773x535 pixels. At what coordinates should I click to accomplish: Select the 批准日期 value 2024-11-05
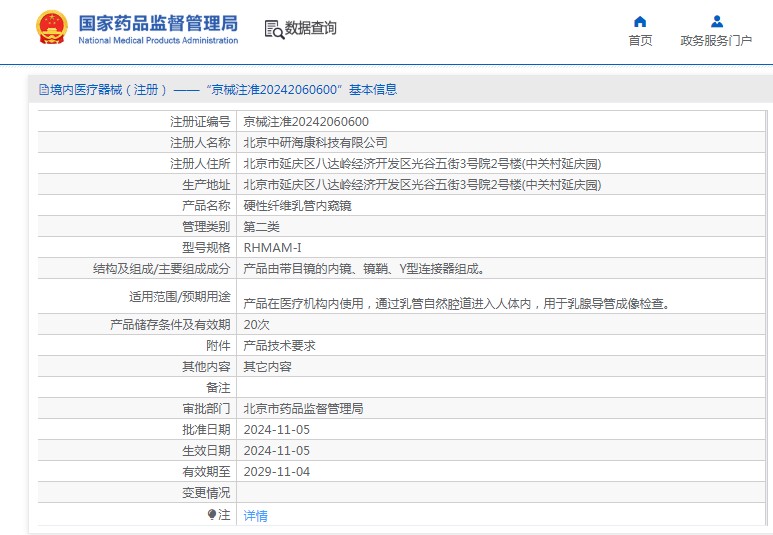click(x=277, y=430)
